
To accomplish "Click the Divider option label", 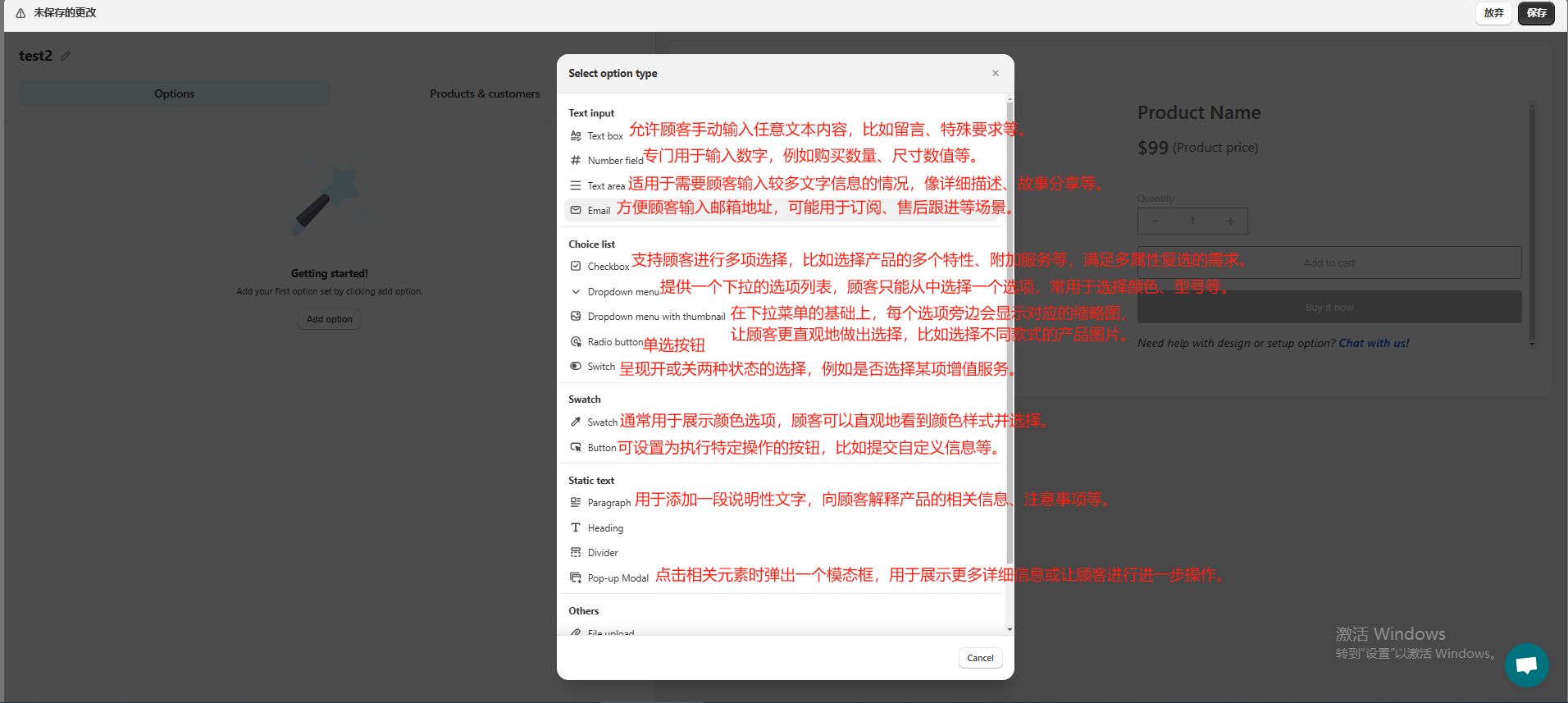I will pyautogui.click(x=603, y=553).
